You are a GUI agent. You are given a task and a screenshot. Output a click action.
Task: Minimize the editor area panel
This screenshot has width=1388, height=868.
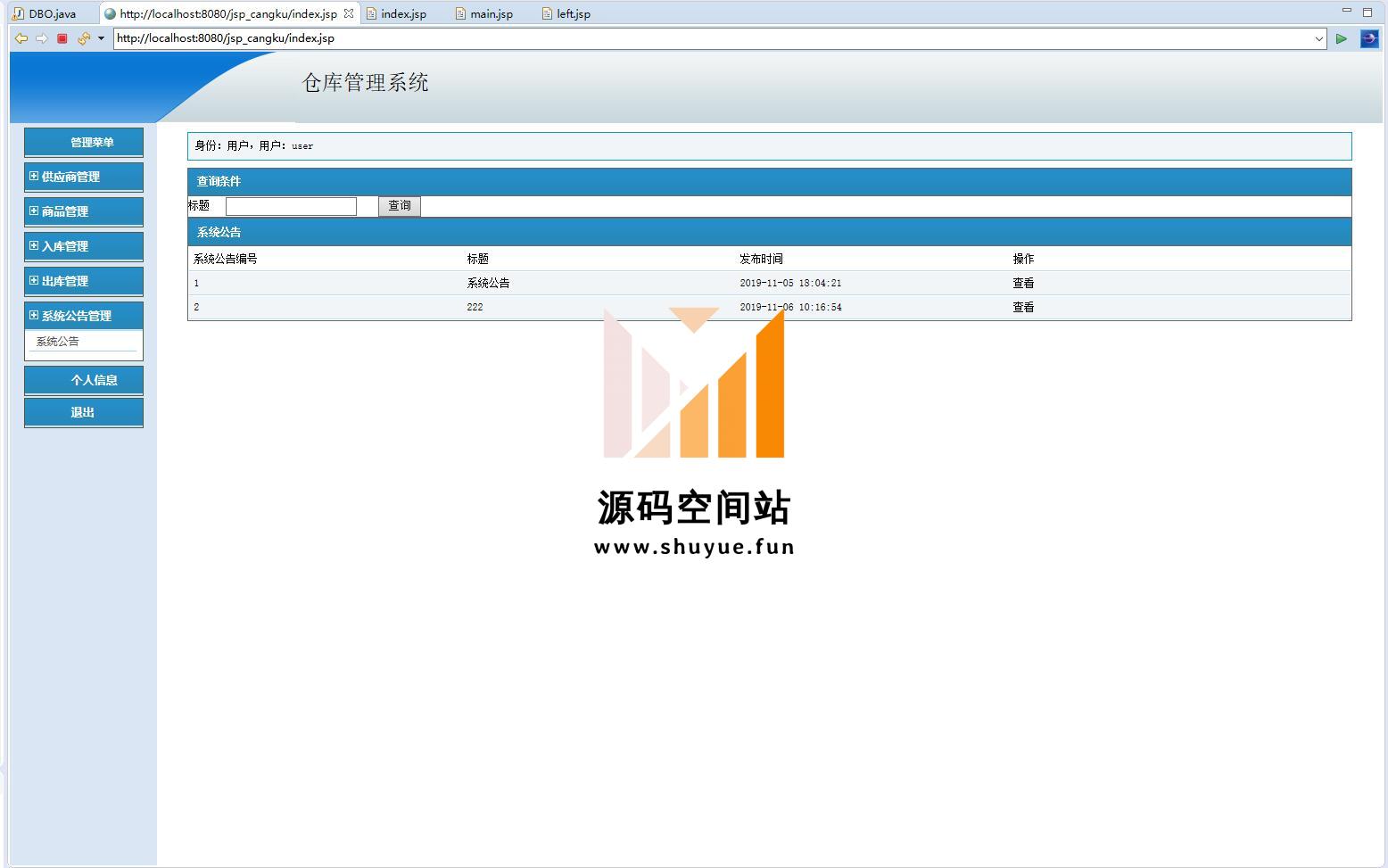tap(1347, 11)
